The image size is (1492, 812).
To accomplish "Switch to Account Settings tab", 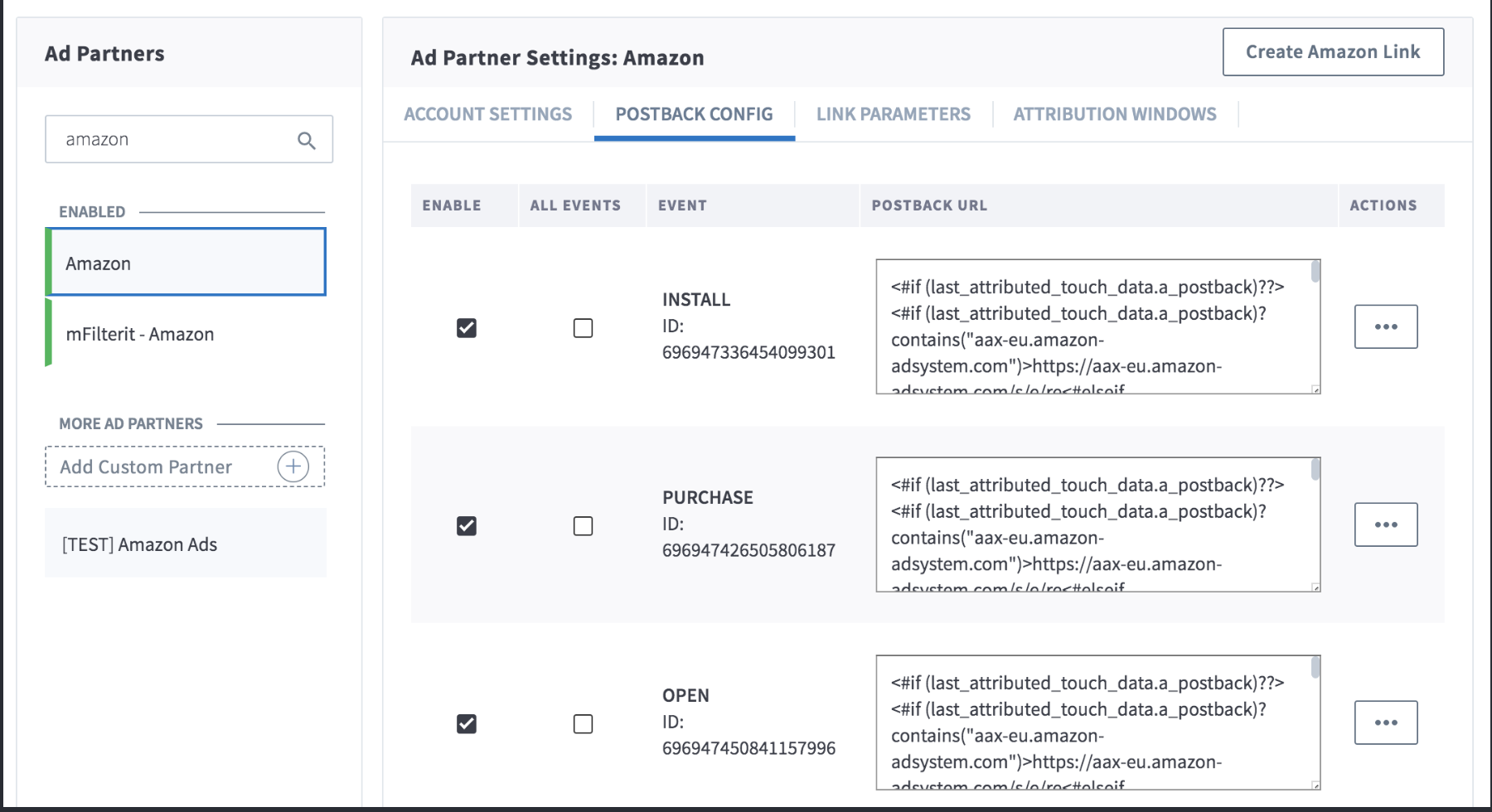I will [x=487, y=114].
